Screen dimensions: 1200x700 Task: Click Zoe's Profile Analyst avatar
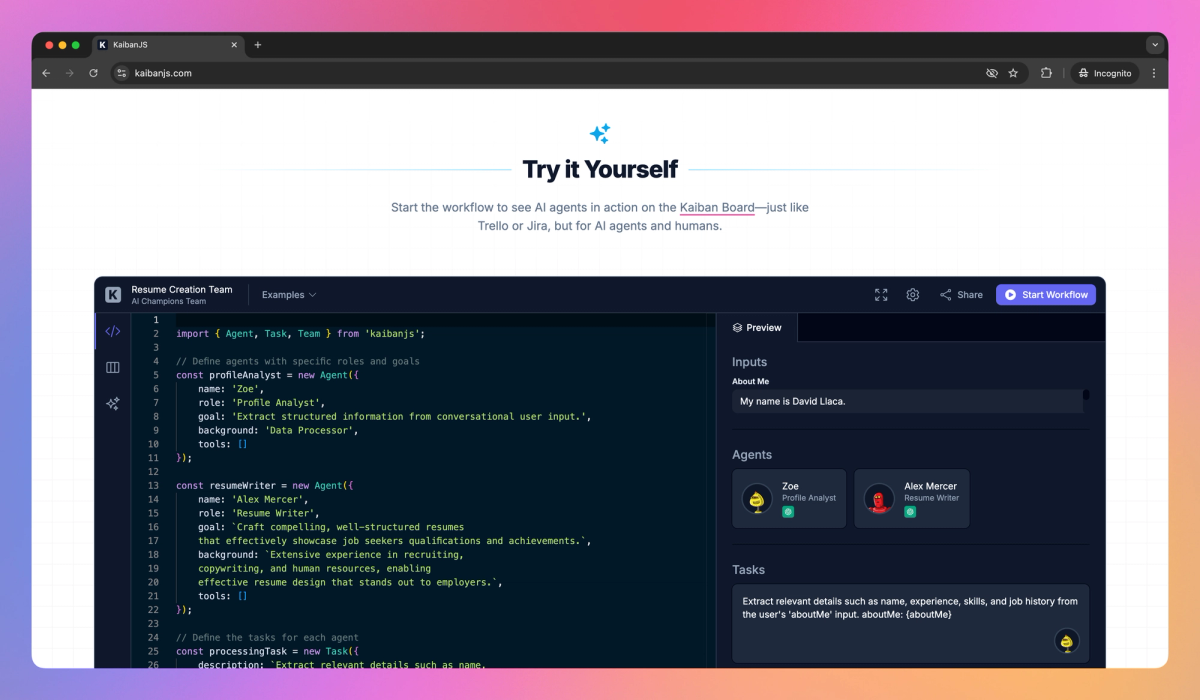(756, 498)
